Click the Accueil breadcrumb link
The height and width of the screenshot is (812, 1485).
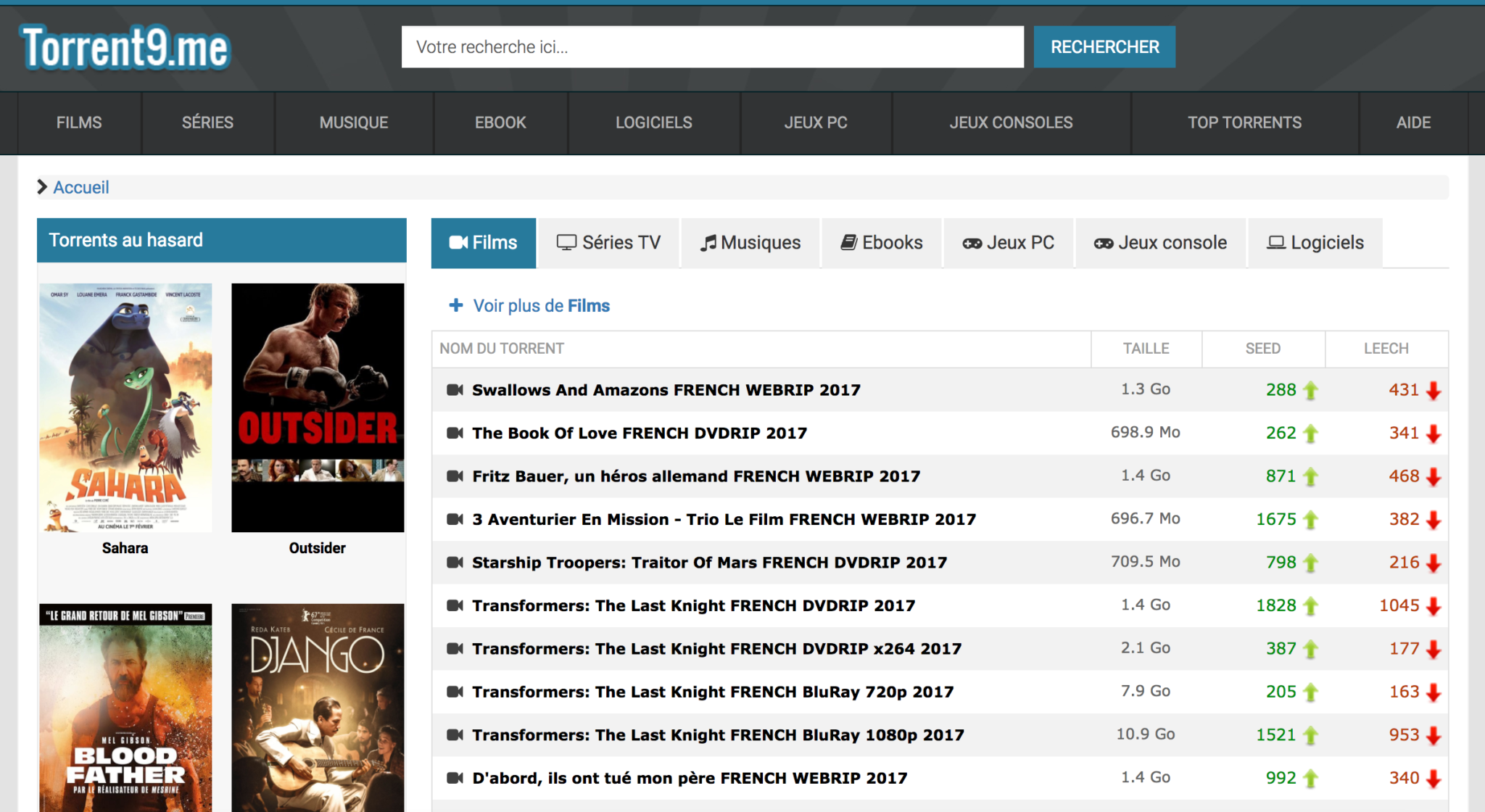80,187
